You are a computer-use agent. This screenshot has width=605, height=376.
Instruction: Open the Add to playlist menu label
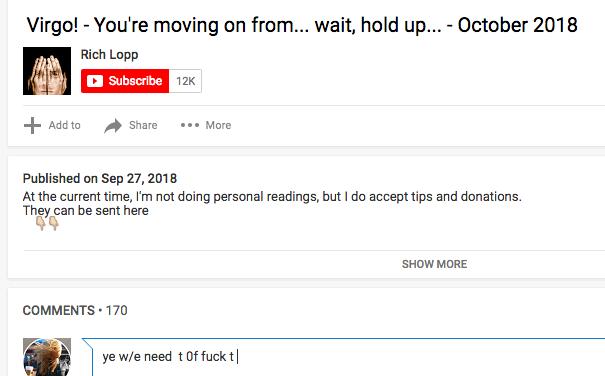point(64,125)
